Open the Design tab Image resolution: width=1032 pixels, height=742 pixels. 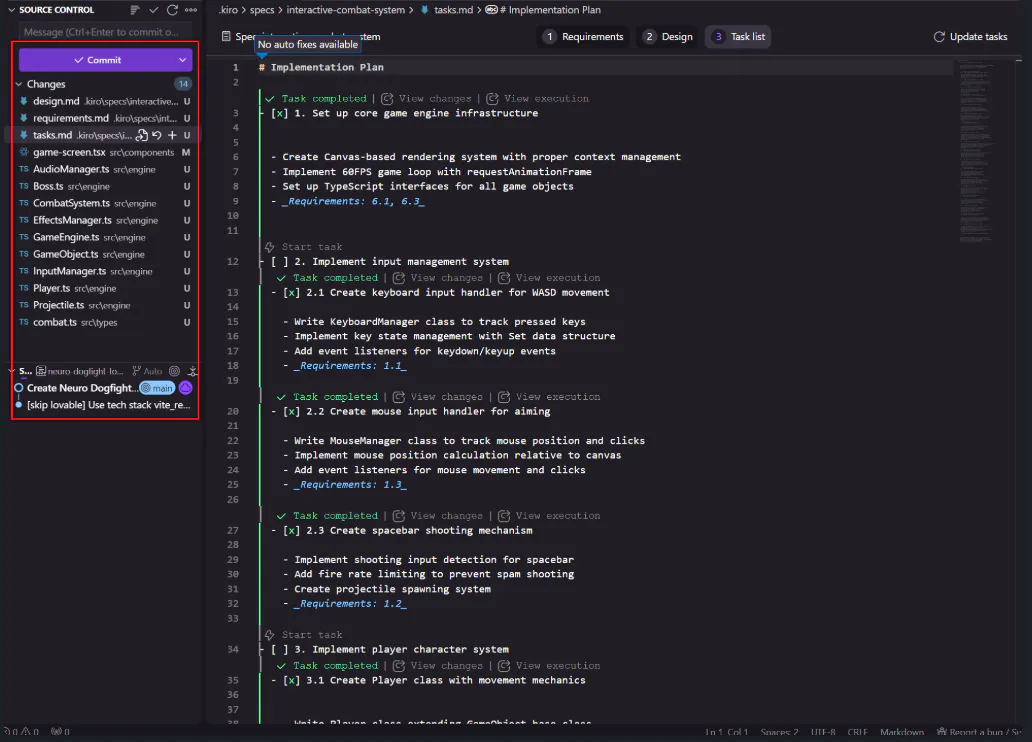(x=669, y=37)
